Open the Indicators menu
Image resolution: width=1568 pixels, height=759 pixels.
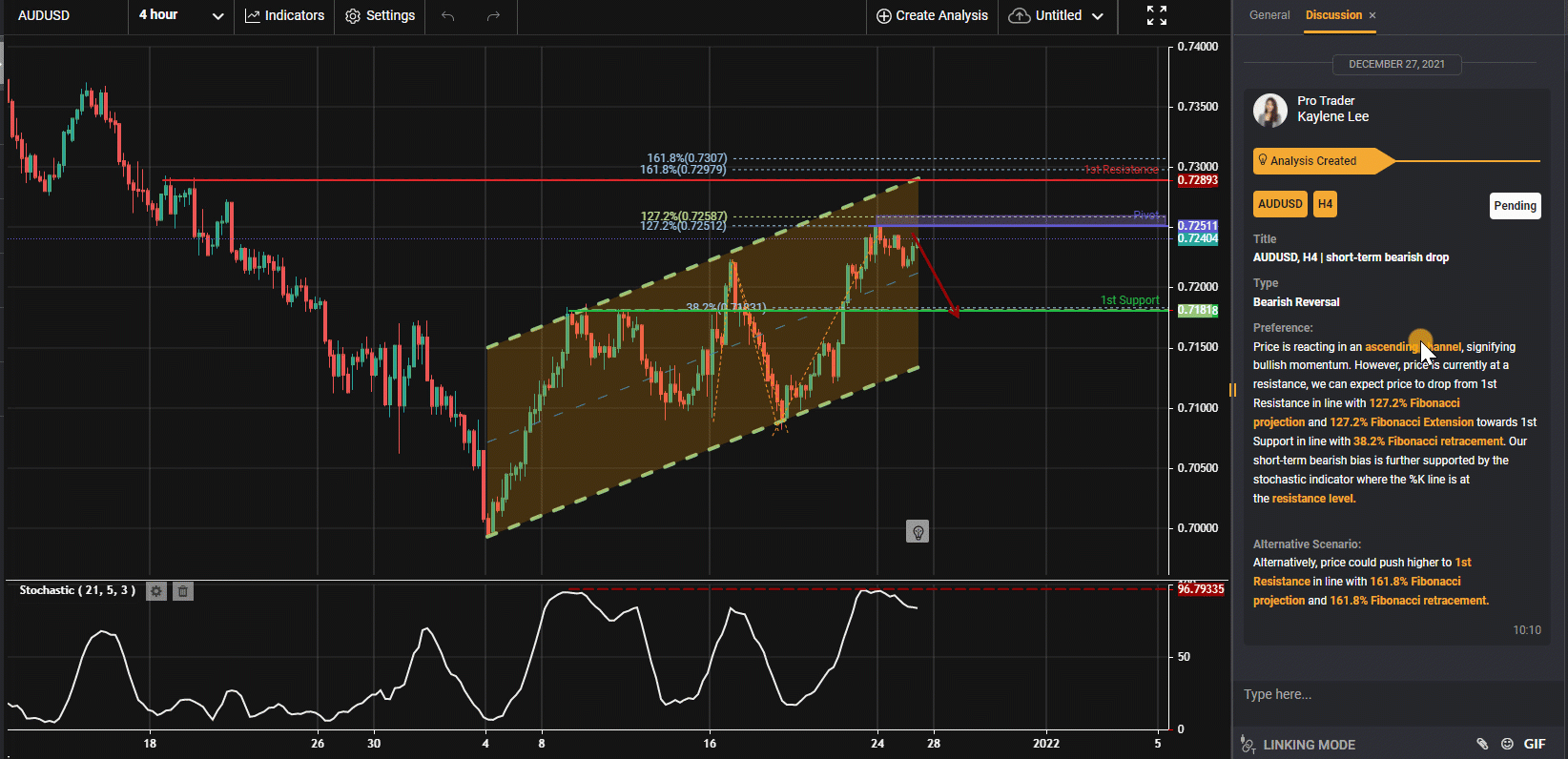pyautogui.click(x=284, y=15)
